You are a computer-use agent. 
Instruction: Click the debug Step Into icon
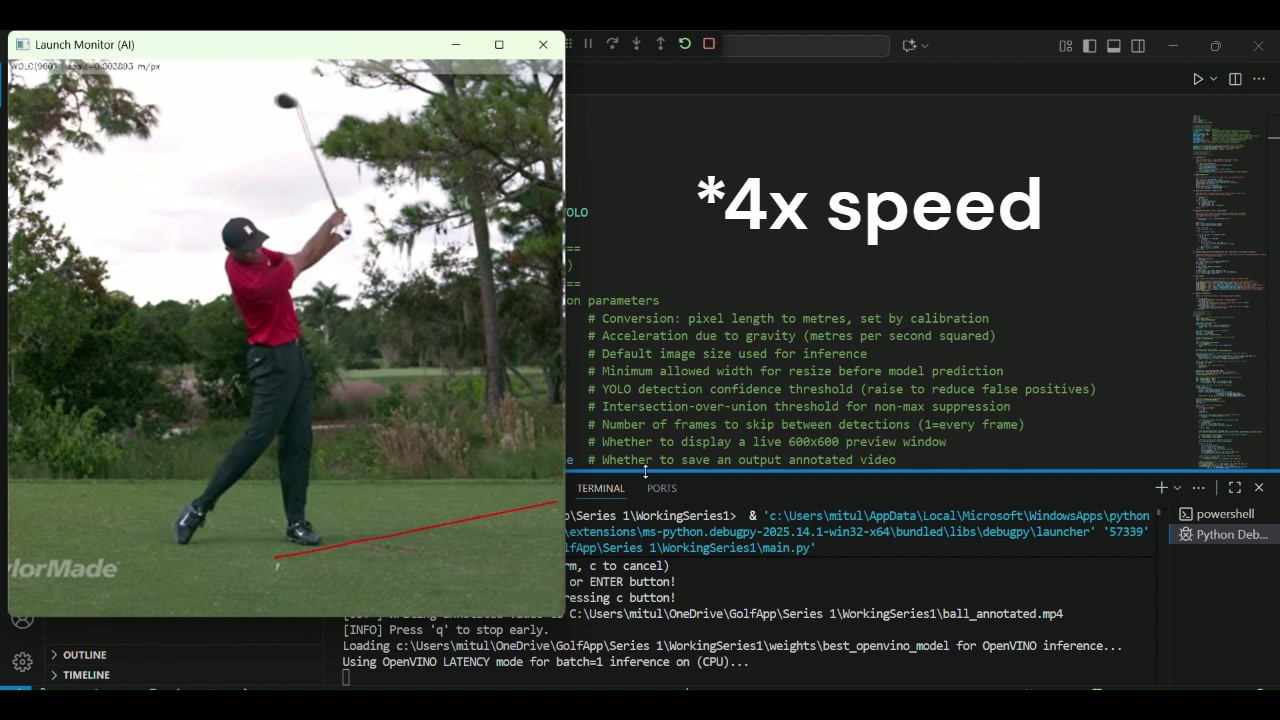(x=636, y=44)
